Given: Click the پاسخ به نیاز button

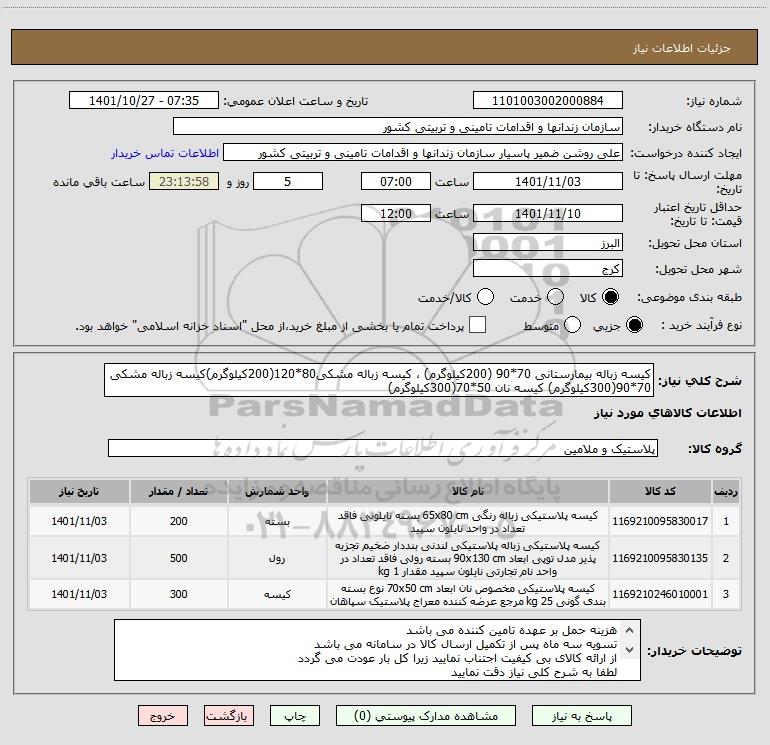Looking at the screenshot, I should (581, 716).
